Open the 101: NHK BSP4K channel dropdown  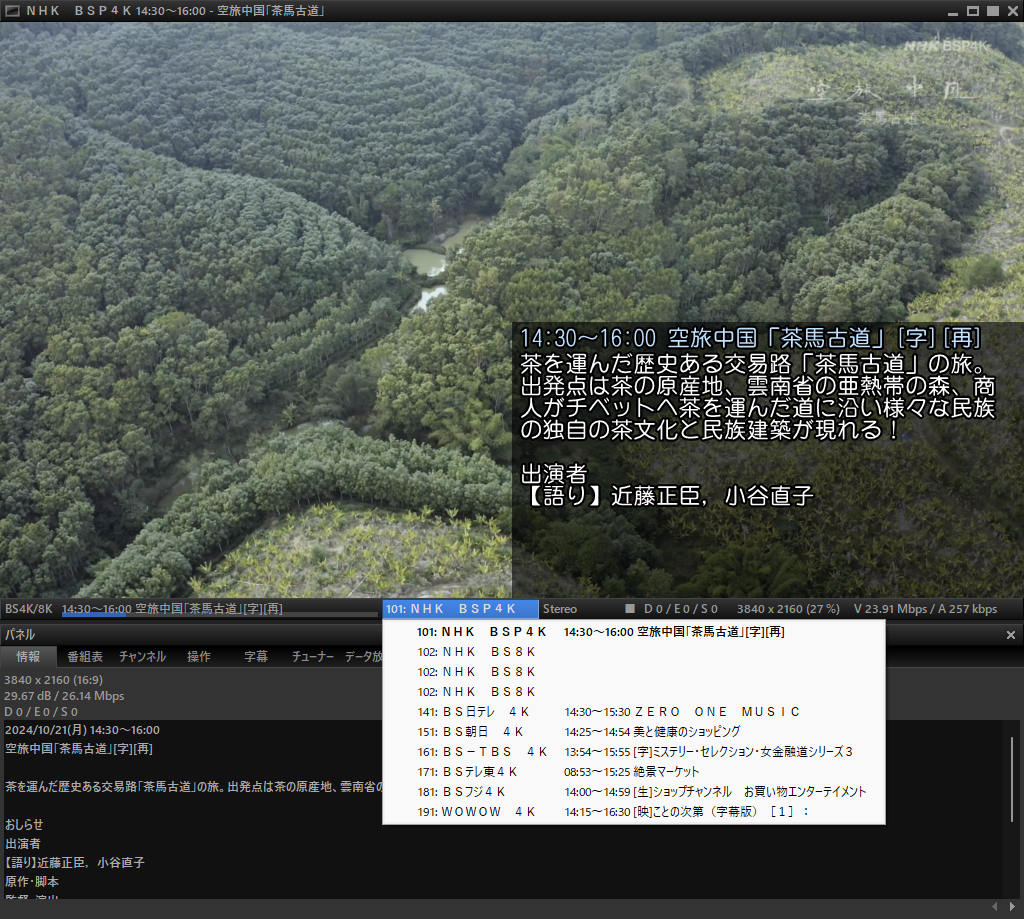(460, 609)
